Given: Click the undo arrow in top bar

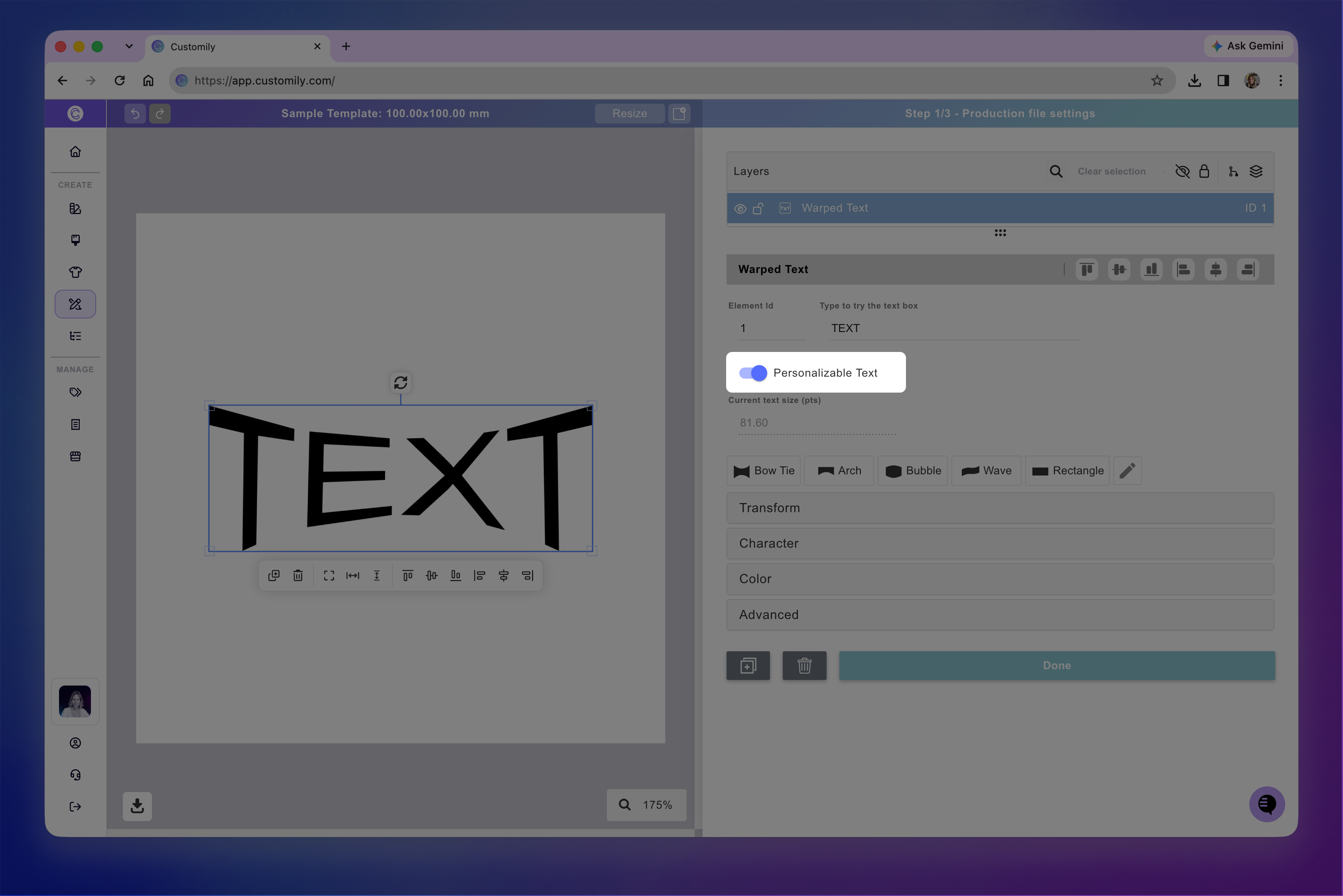Looking at the screenshot, I should [x=135, y=114].
